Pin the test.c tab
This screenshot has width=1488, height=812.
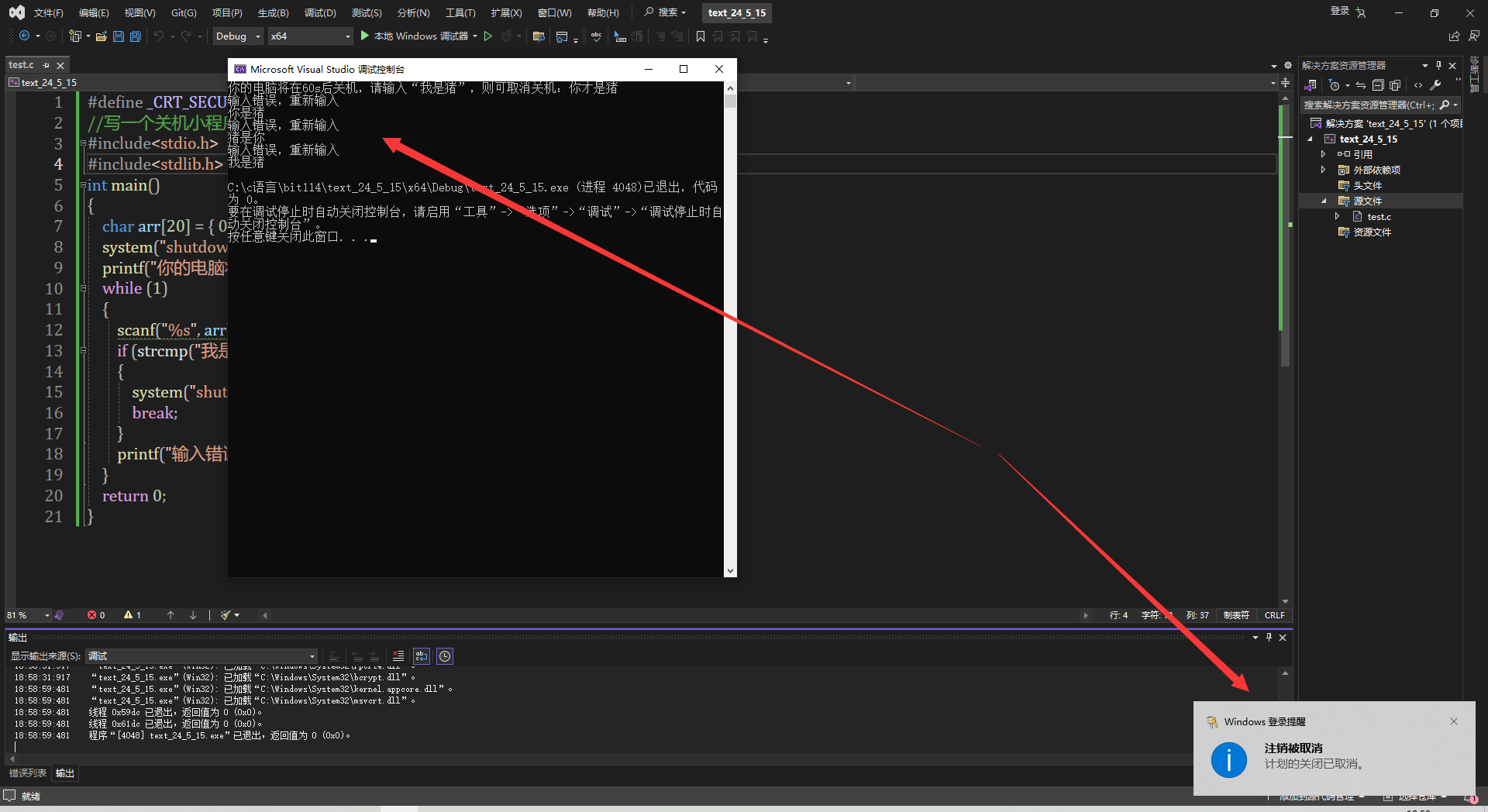coord(46,65)
